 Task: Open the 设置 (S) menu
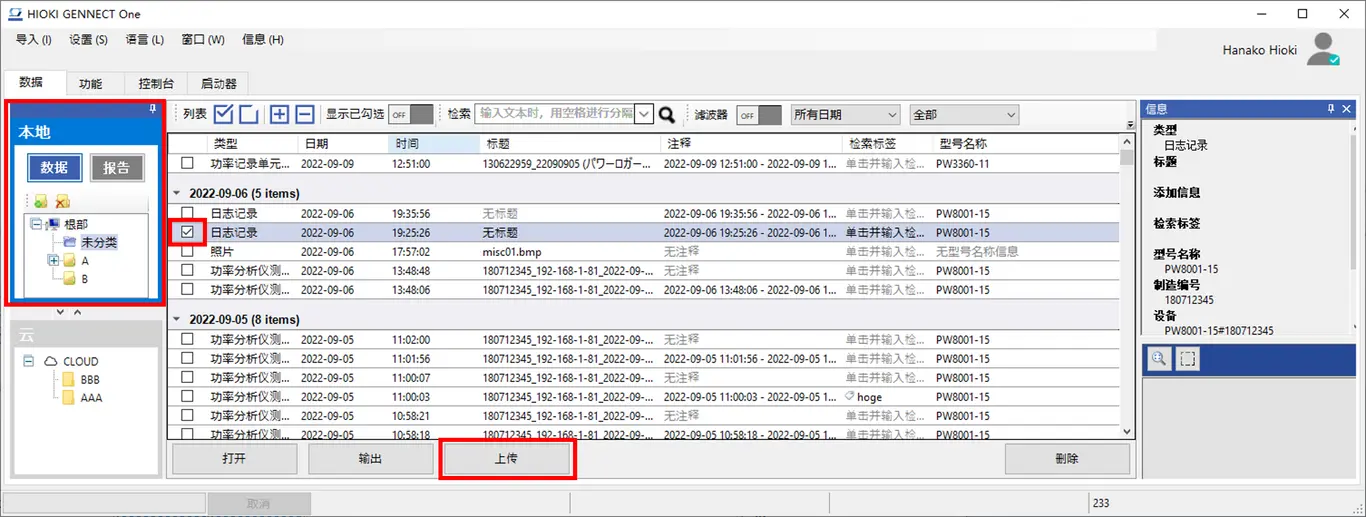pos(88,39)
